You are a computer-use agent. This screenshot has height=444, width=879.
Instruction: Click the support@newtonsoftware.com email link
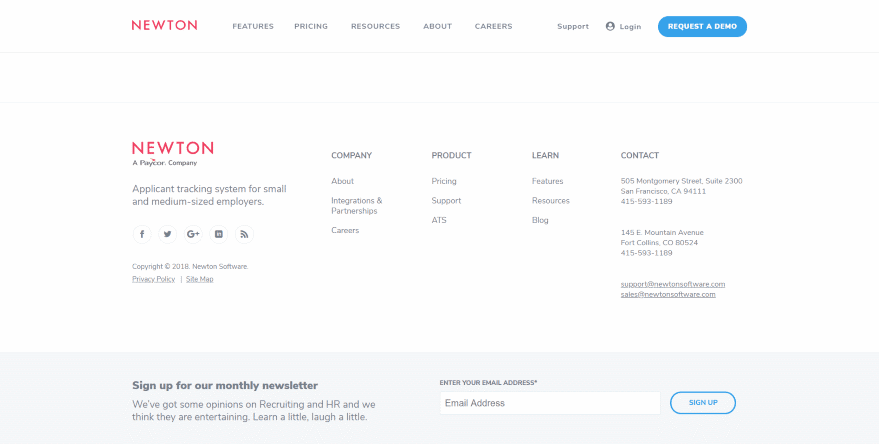pos(673,284)
